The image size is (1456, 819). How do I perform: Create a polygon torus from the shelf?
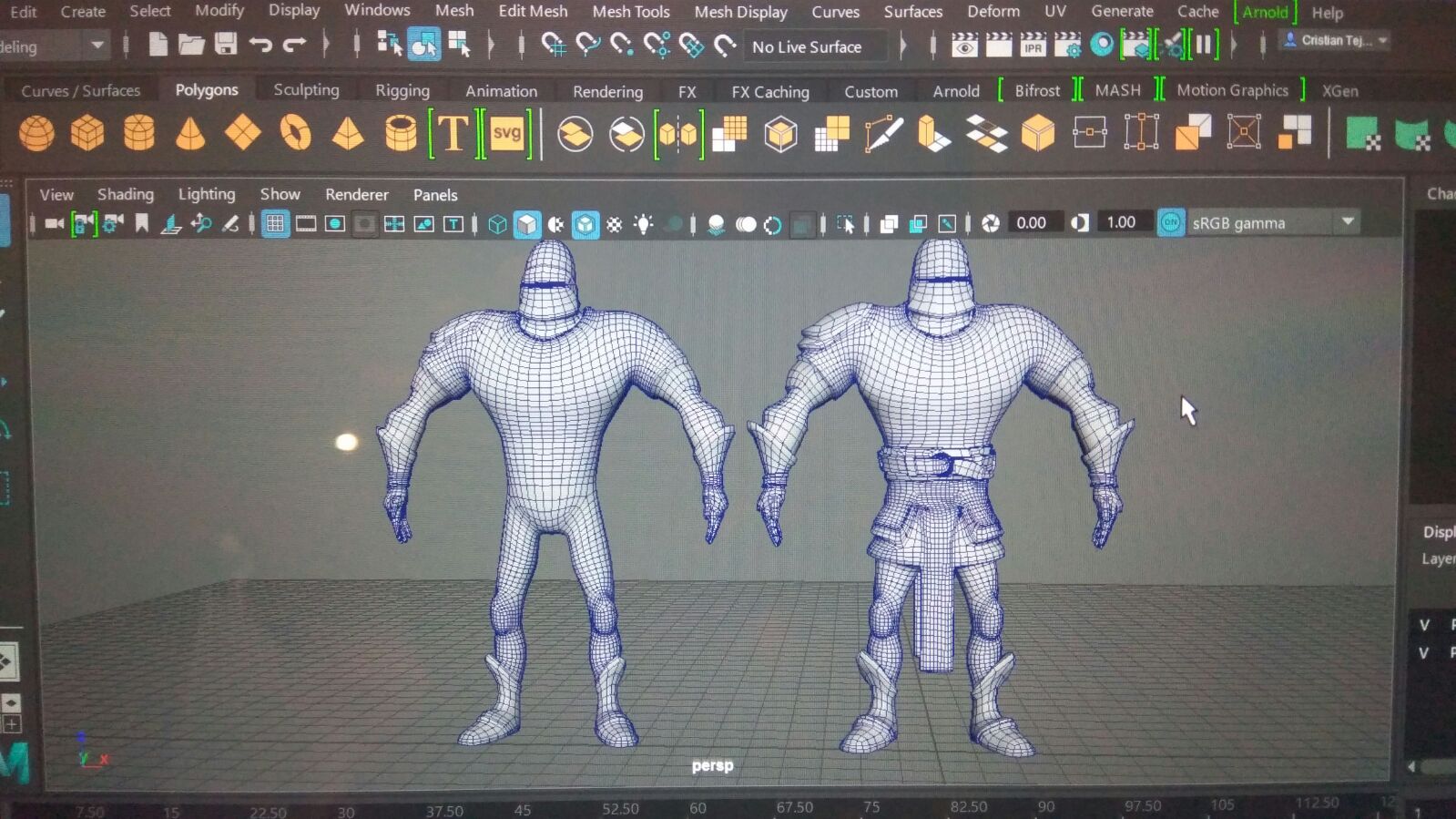(x=295, y=134)
